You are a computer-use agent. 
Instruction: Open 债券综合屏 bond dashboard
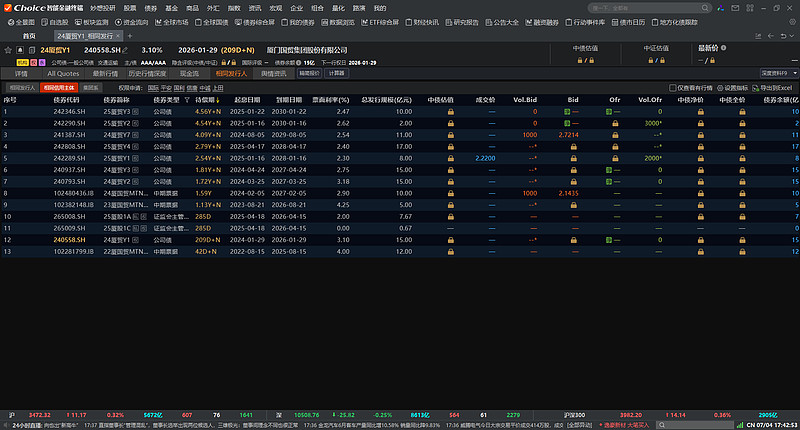[x=255, y=22]
